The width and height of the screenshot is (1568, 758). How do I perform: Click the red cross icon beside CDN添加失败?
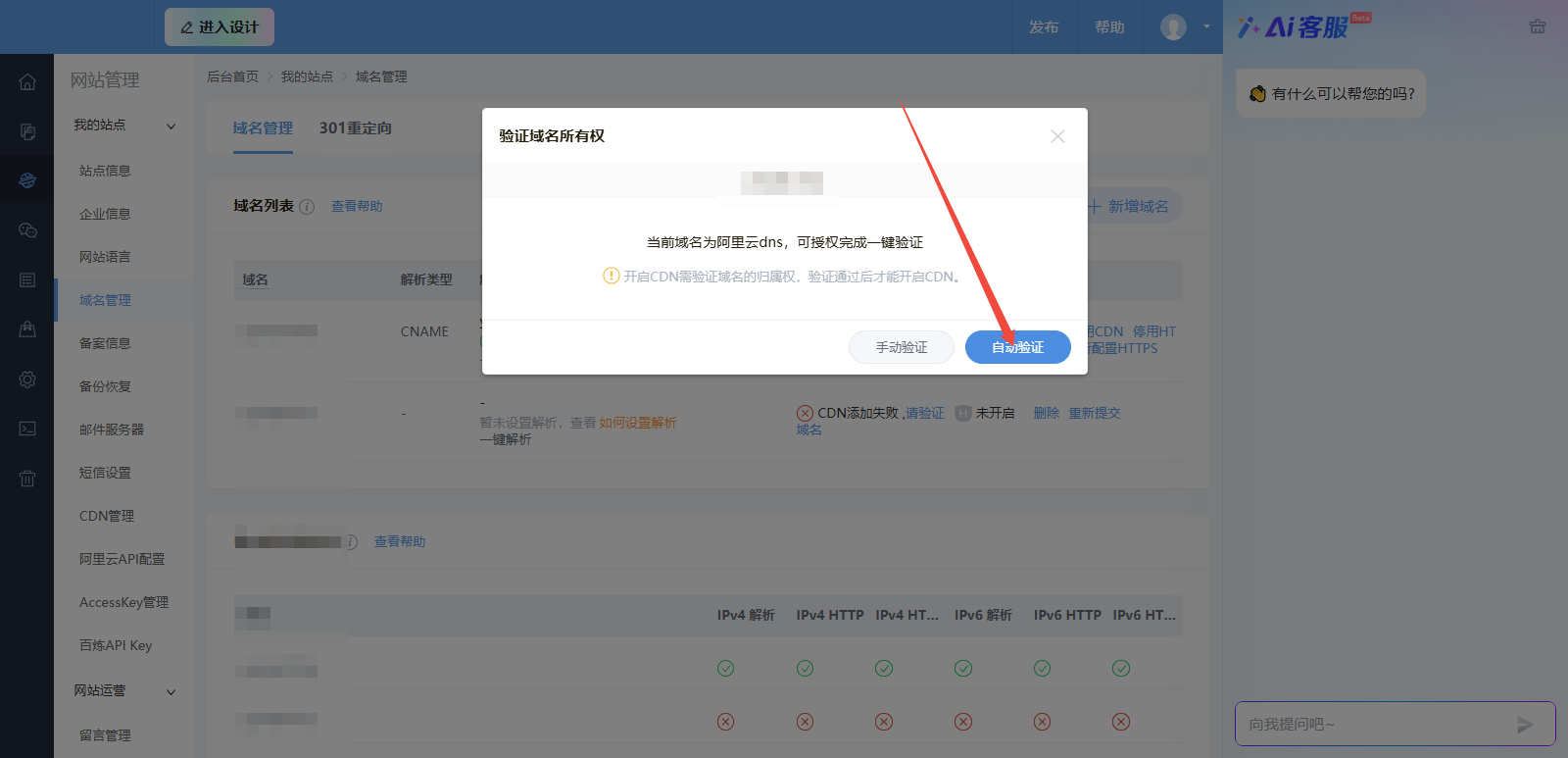tap(805, 413)
